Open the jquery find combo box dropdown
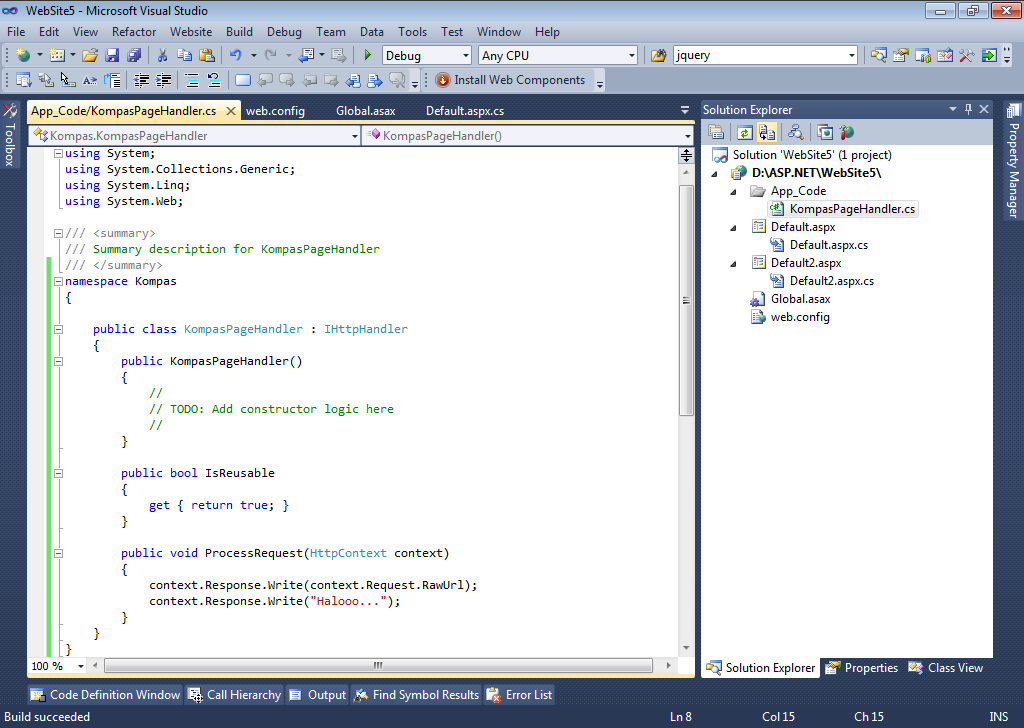Screen dimensions: 1024x728 (x=852, y=55)
